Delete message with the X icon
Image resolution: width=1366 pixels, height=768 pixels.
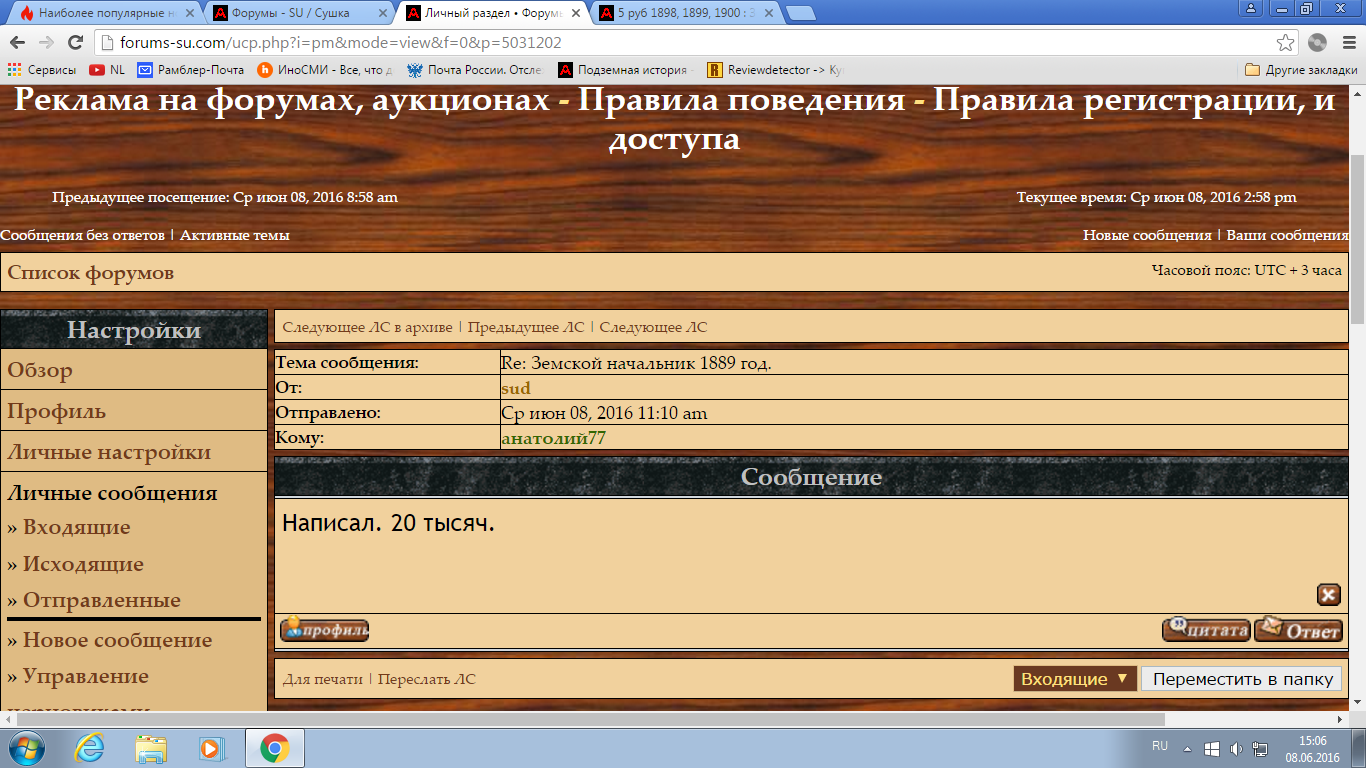(x=1328, y=595)
